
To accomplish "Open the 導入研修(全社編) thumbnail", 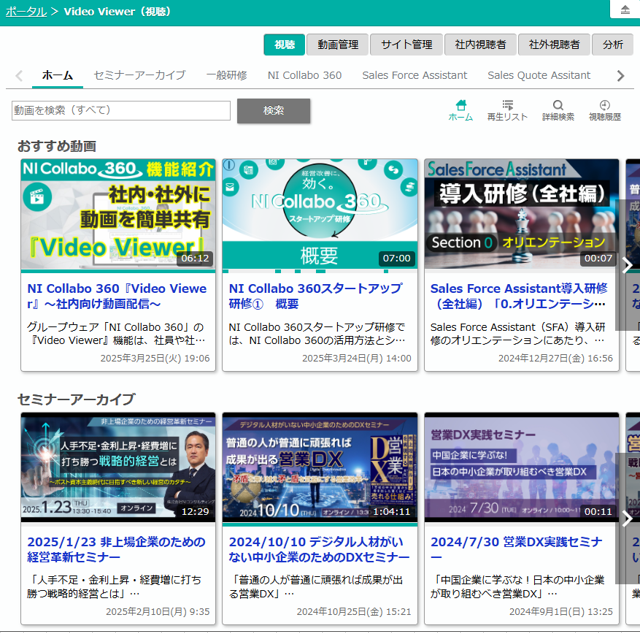I will [522, 215].
